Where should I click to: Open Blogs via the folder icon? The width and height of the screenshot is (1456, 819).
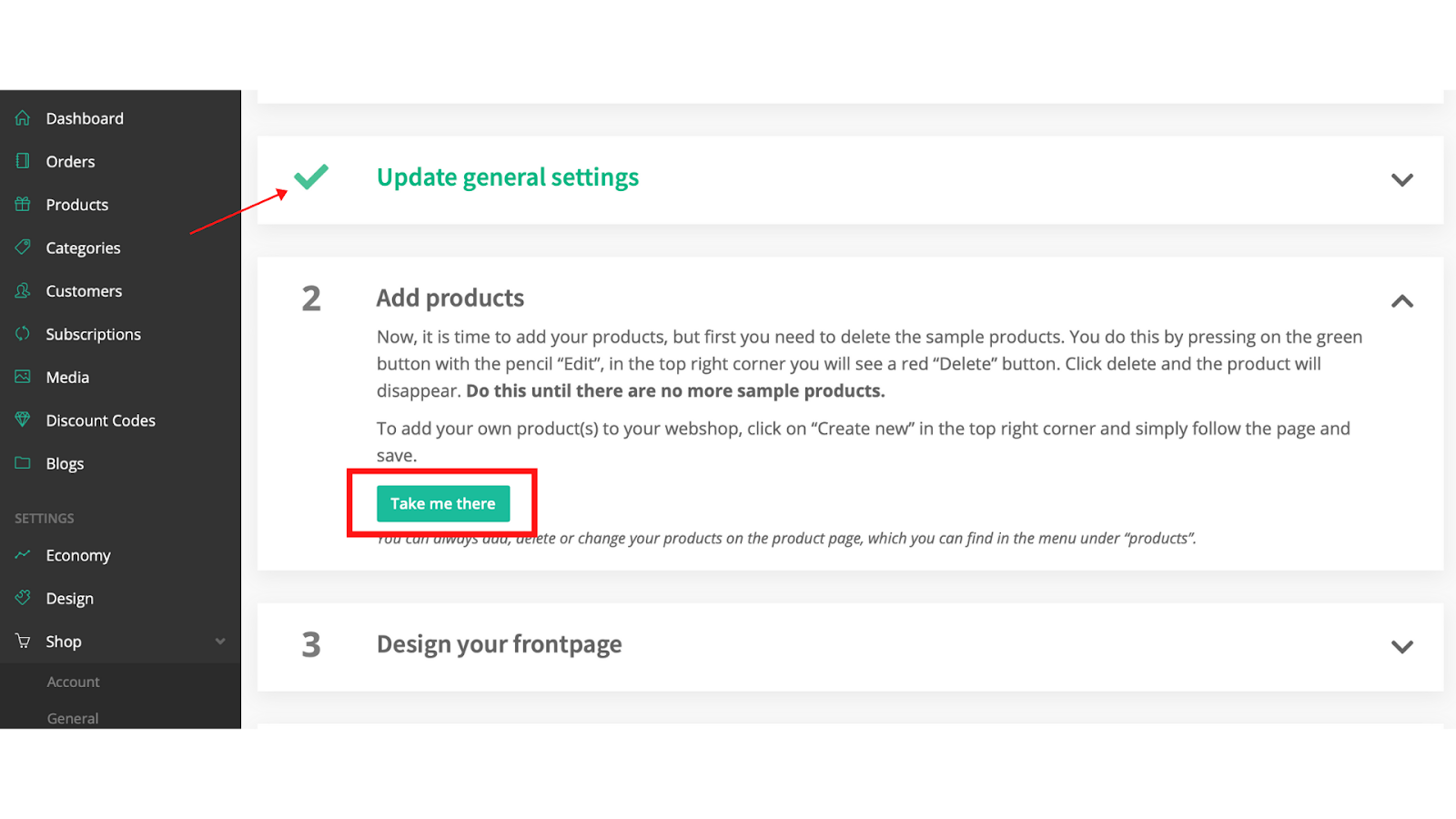click(23, 462)
